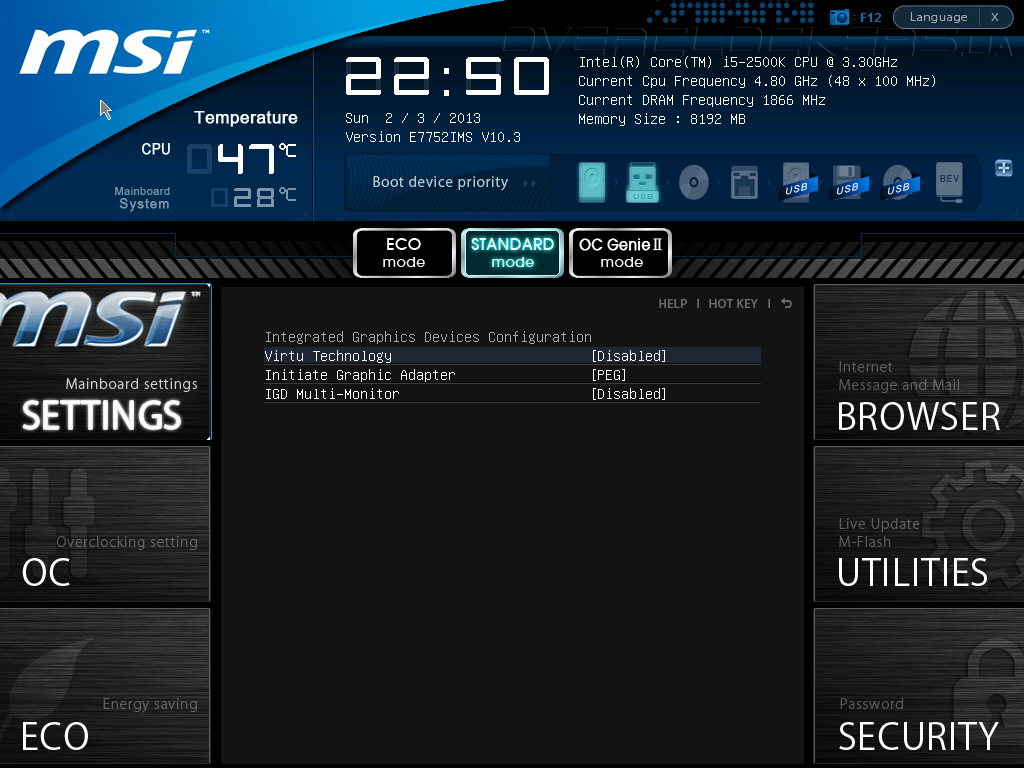Image resolution: width=1024 pixels, height=768 pixels.
Task: Select the BEV network boot device icon
Action: click(949, 182)
